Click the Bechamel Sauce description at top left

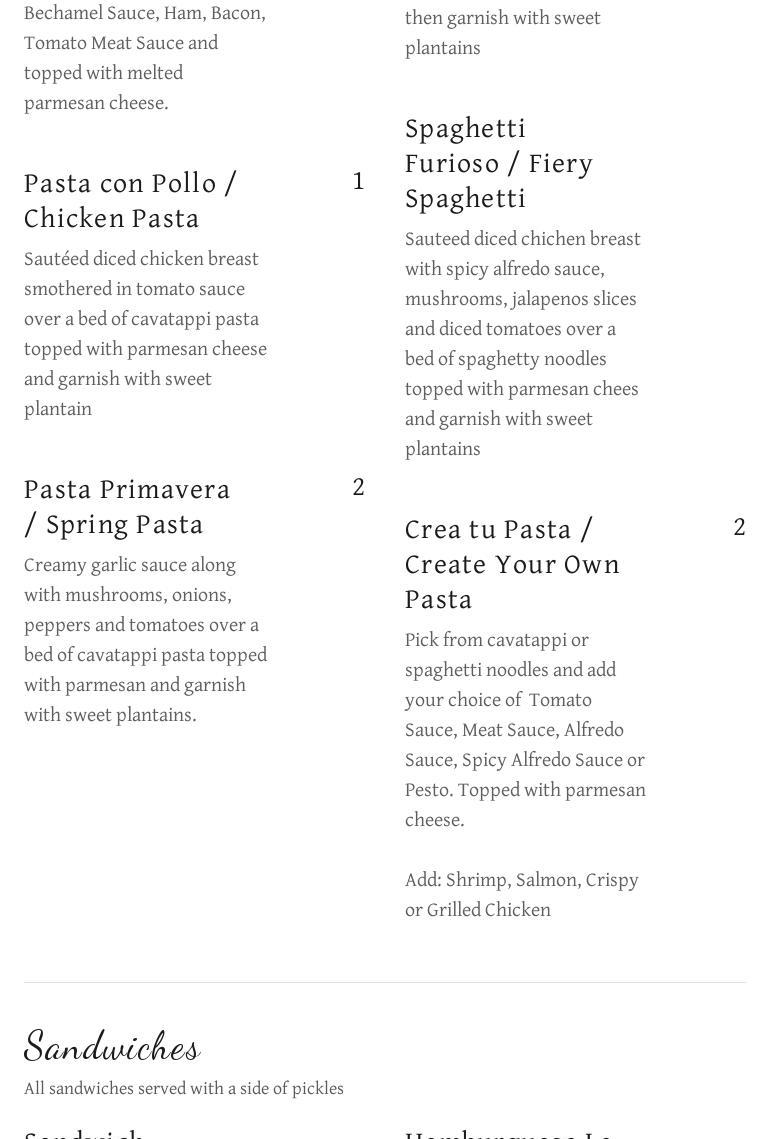coord(145,58)
